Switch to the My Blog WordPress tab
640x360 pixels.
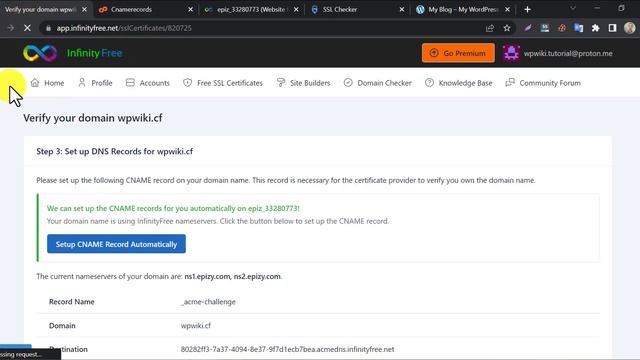point(463,9)
